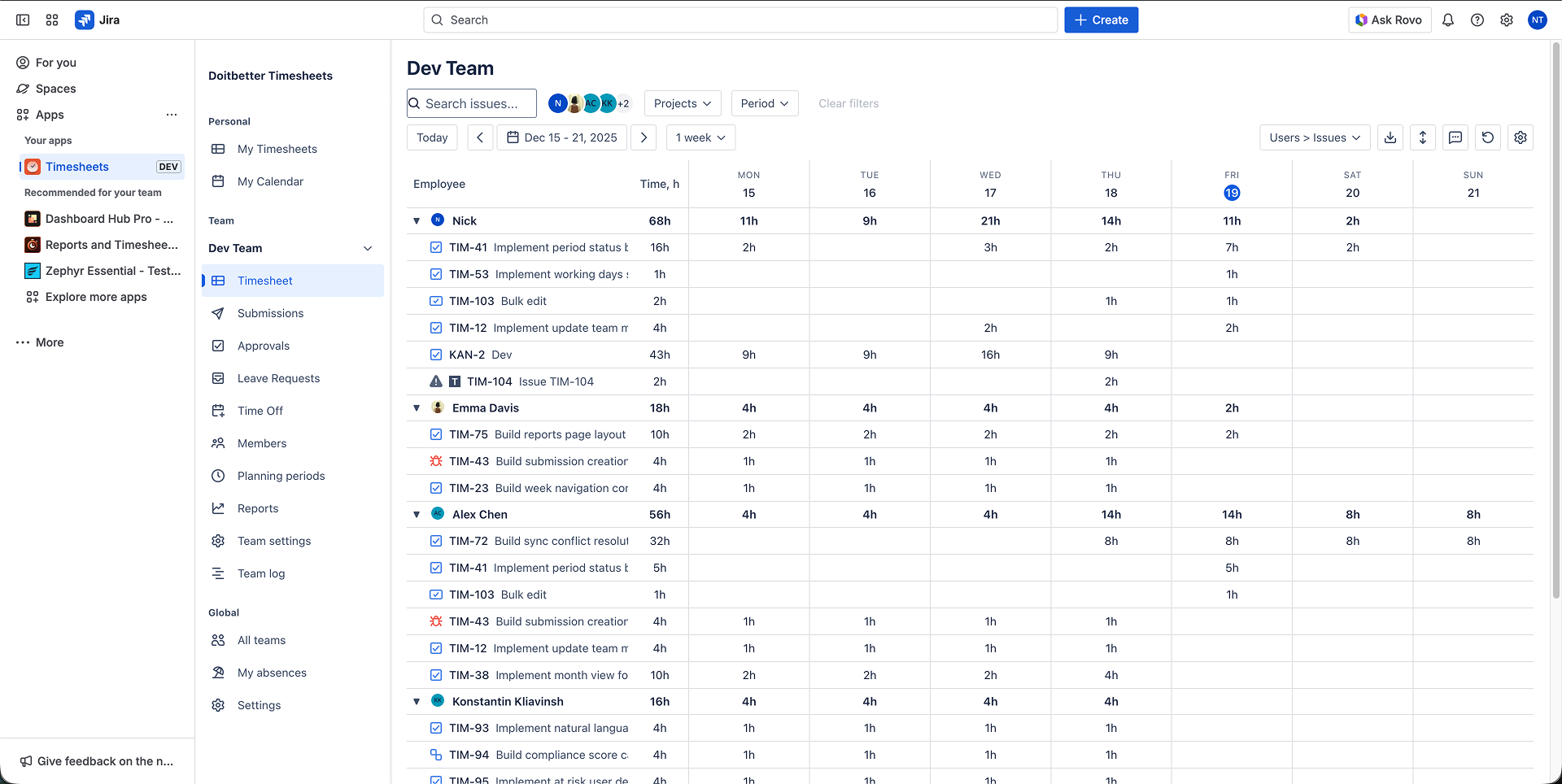1562x784 pixels.
Task: Click the expand/collapse rows icon
Action: [1423, 137]
